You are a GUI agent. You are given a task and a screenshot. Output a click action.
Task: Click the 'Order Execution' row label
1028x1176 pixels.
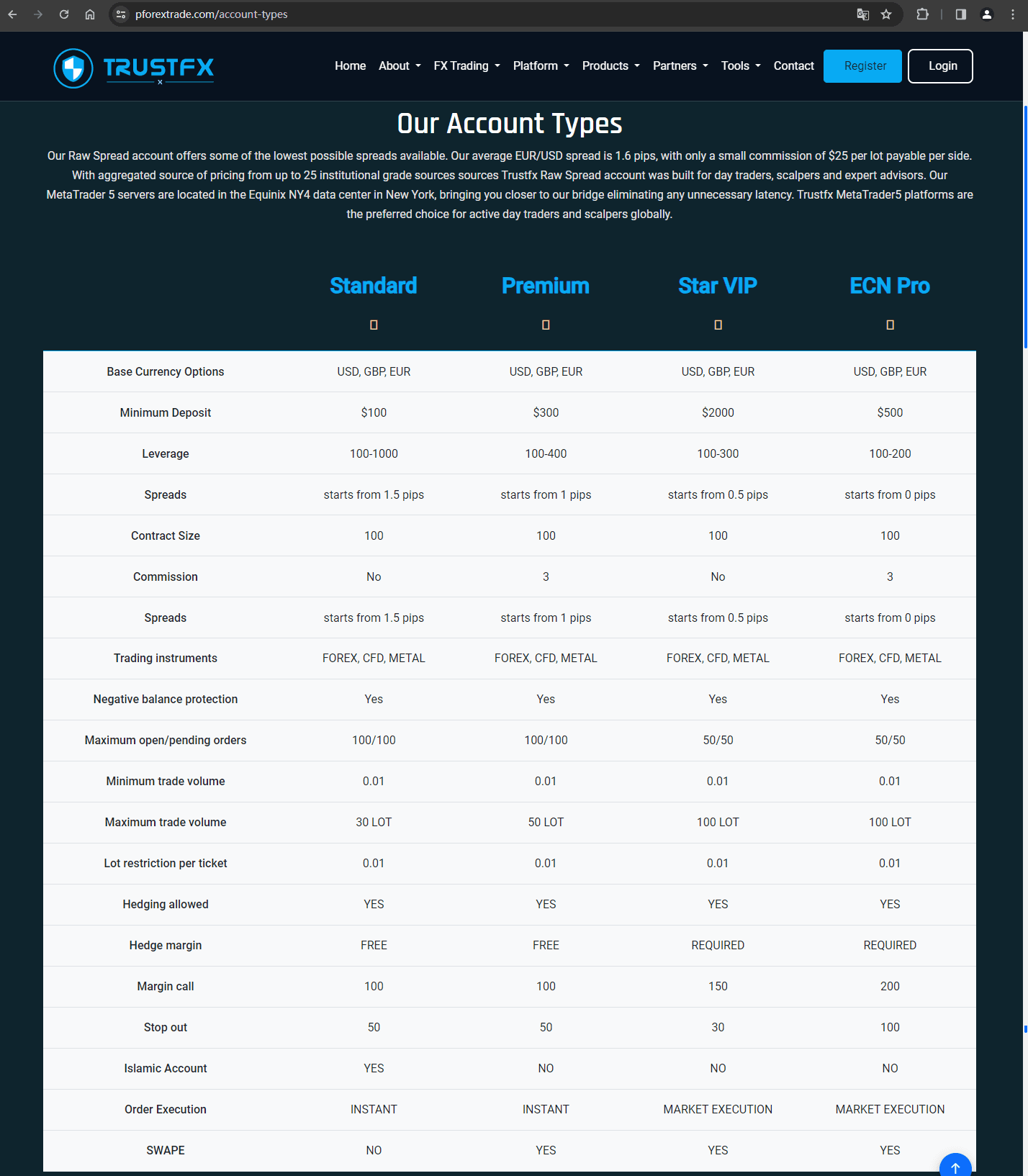(166, 1109)
